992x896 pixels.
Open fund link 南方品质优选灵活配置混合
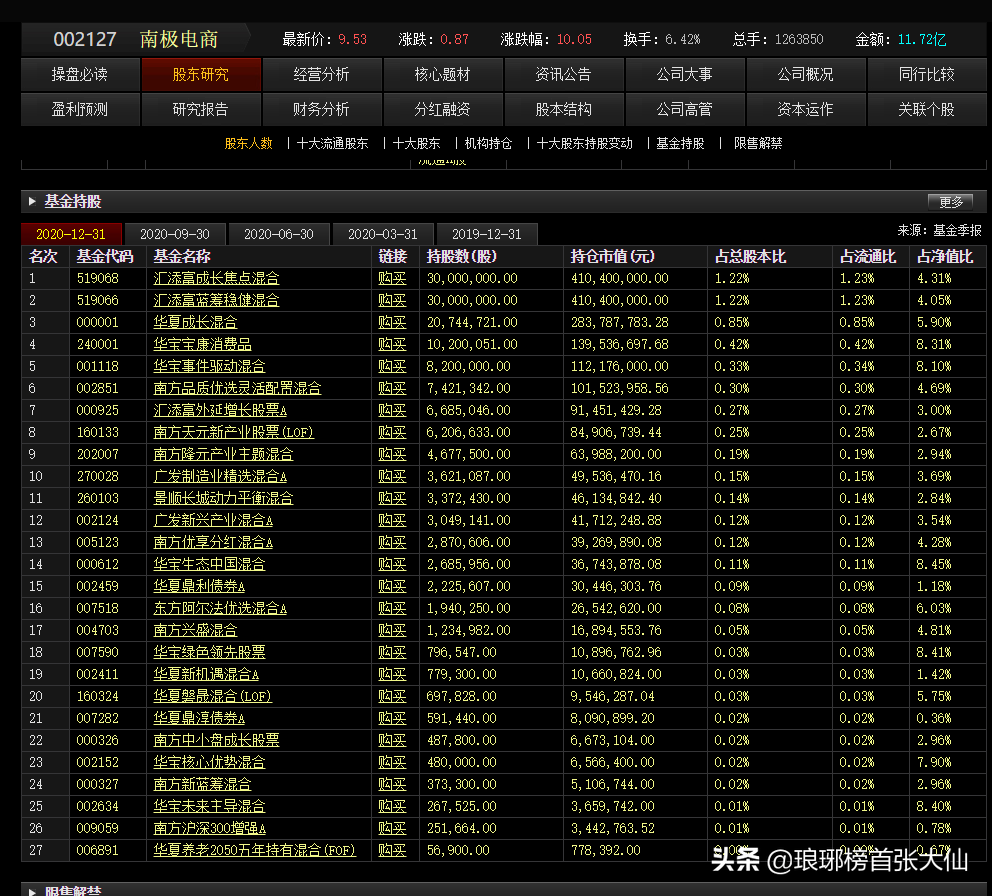pos(237,389)
